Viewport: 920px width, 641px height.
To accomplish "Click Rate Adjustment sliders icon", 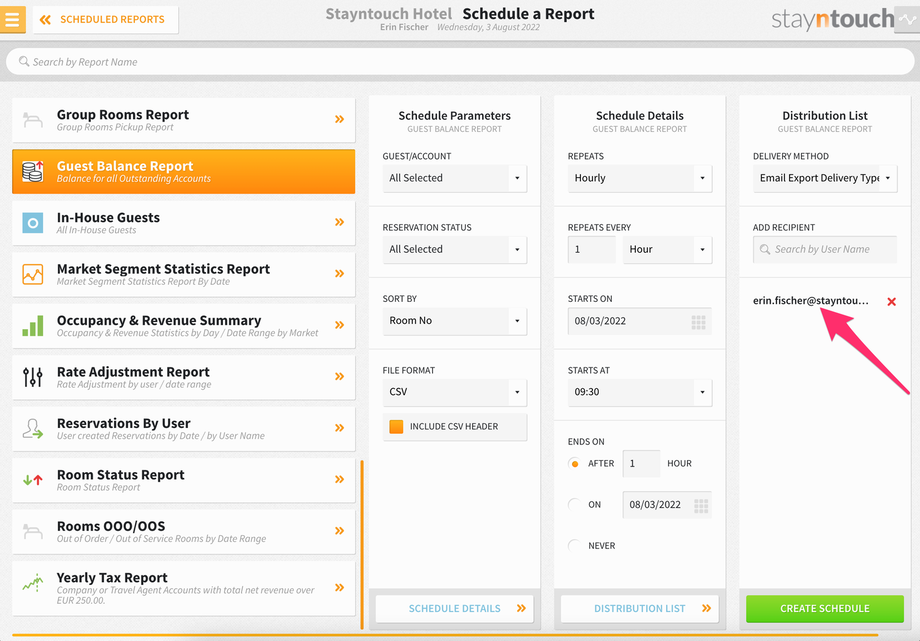I will (x=32, y=377).
